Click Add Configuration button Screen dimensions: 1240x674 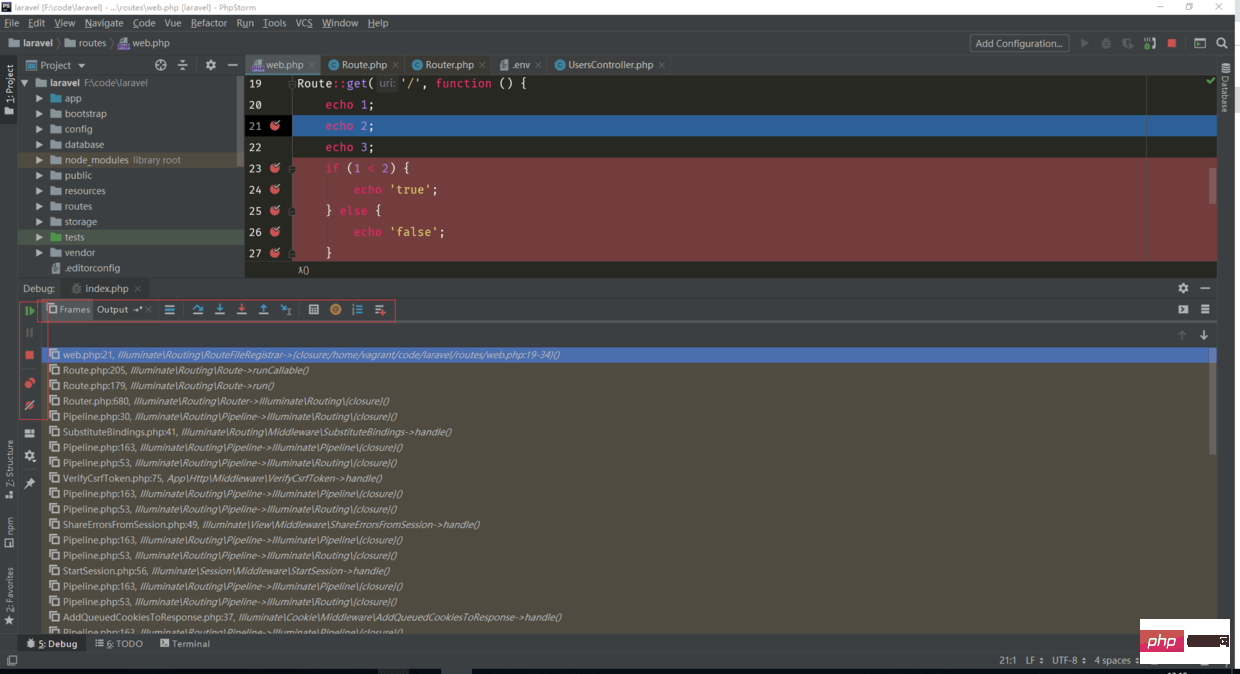point(1019,43)
